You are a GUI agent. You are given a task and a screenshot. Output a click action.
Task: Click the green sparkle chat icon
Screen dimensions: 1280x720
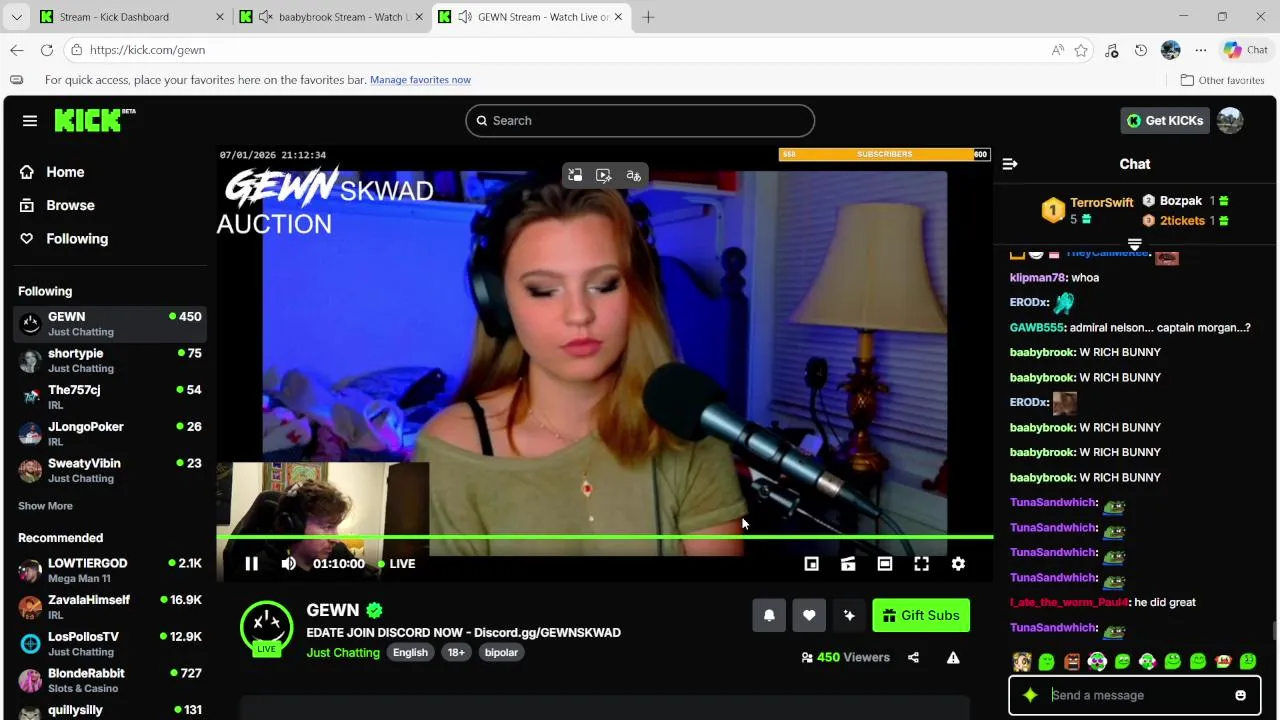[1030, 695]
